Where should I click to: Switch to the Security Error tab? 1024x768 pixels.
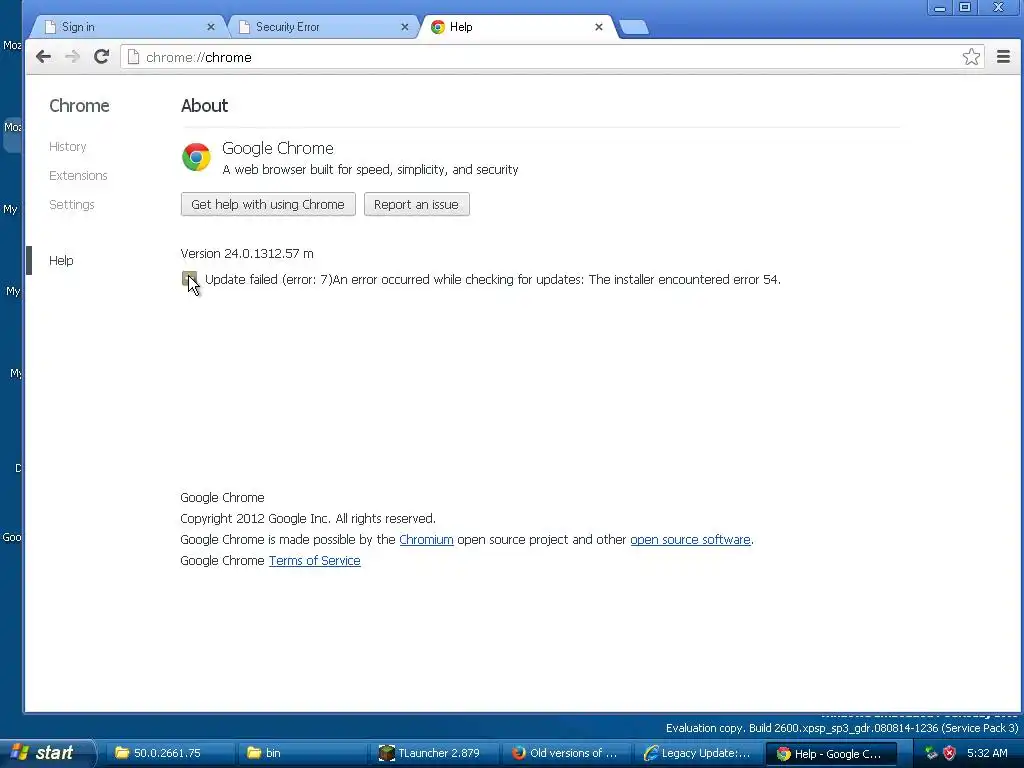pos(321,27)
